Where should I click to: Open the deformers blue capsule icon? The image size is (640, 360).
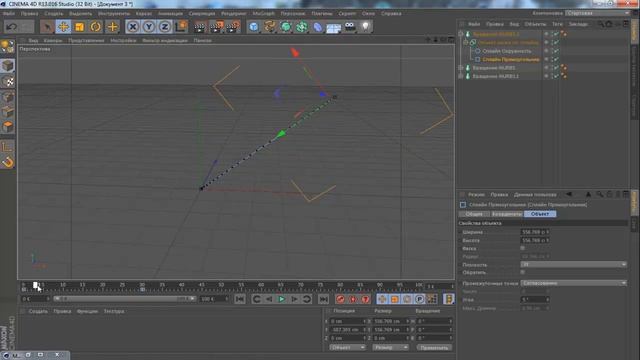coord(318,27)
